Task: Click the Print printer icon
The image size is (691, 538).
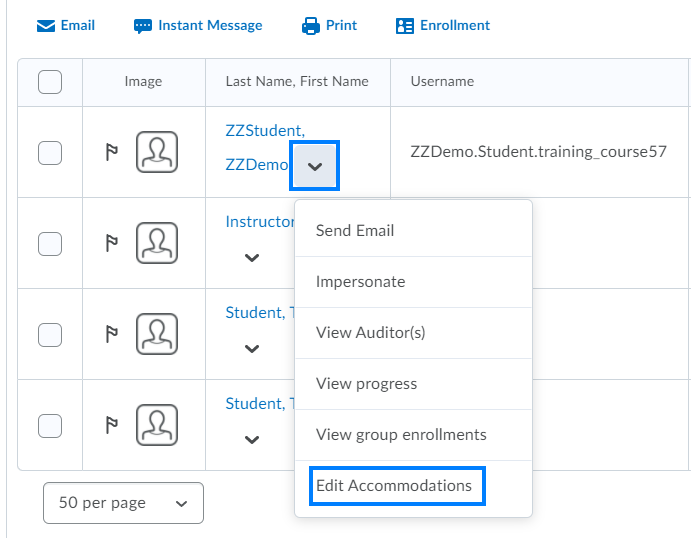Action: (311, 26)
